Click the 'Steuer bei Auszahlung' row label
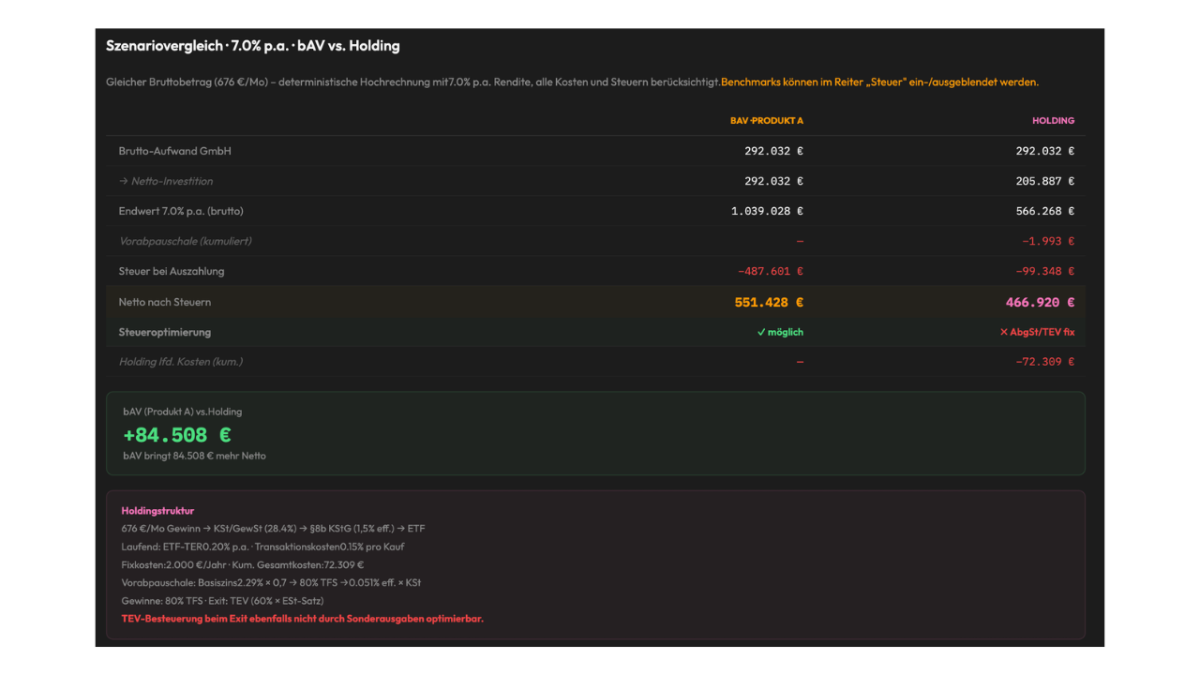Screen dimensions: 1200x675 [171, 271]
